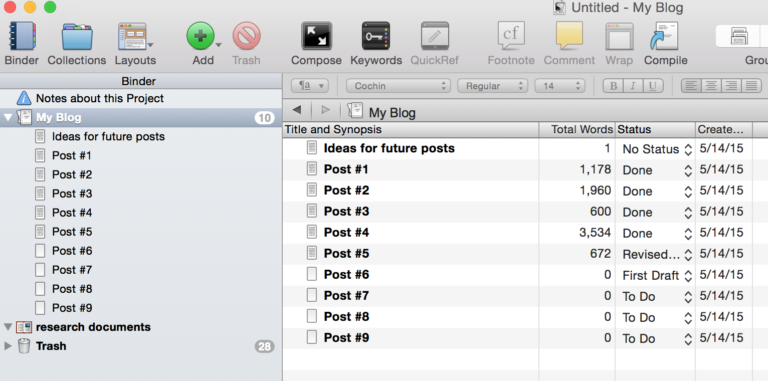The width and height of the screenshot is (768, 381).
Task: Expand the Trash folder triangle
Action: coord(7,346)
